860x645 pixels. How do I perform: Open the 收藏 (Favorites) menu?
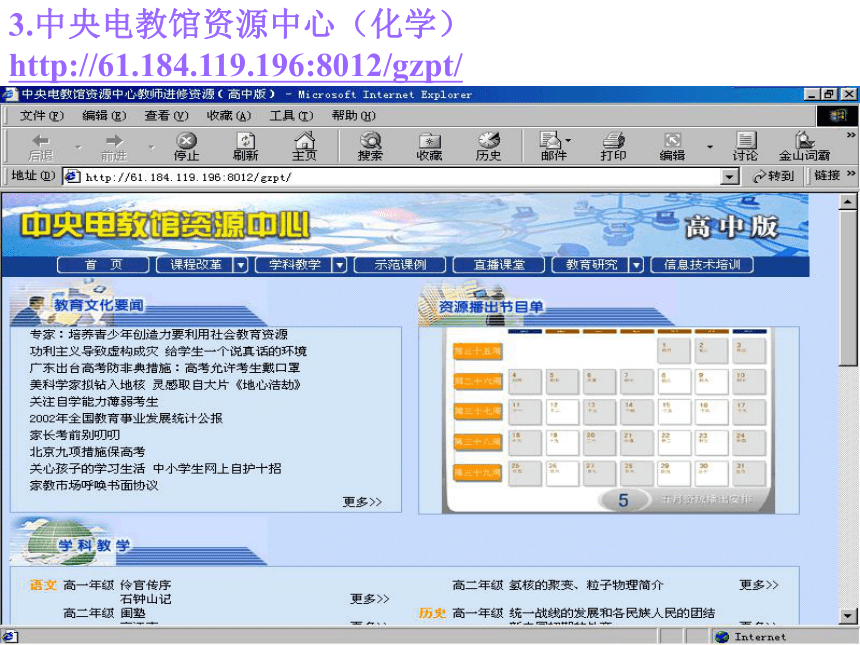click(229, 116)
